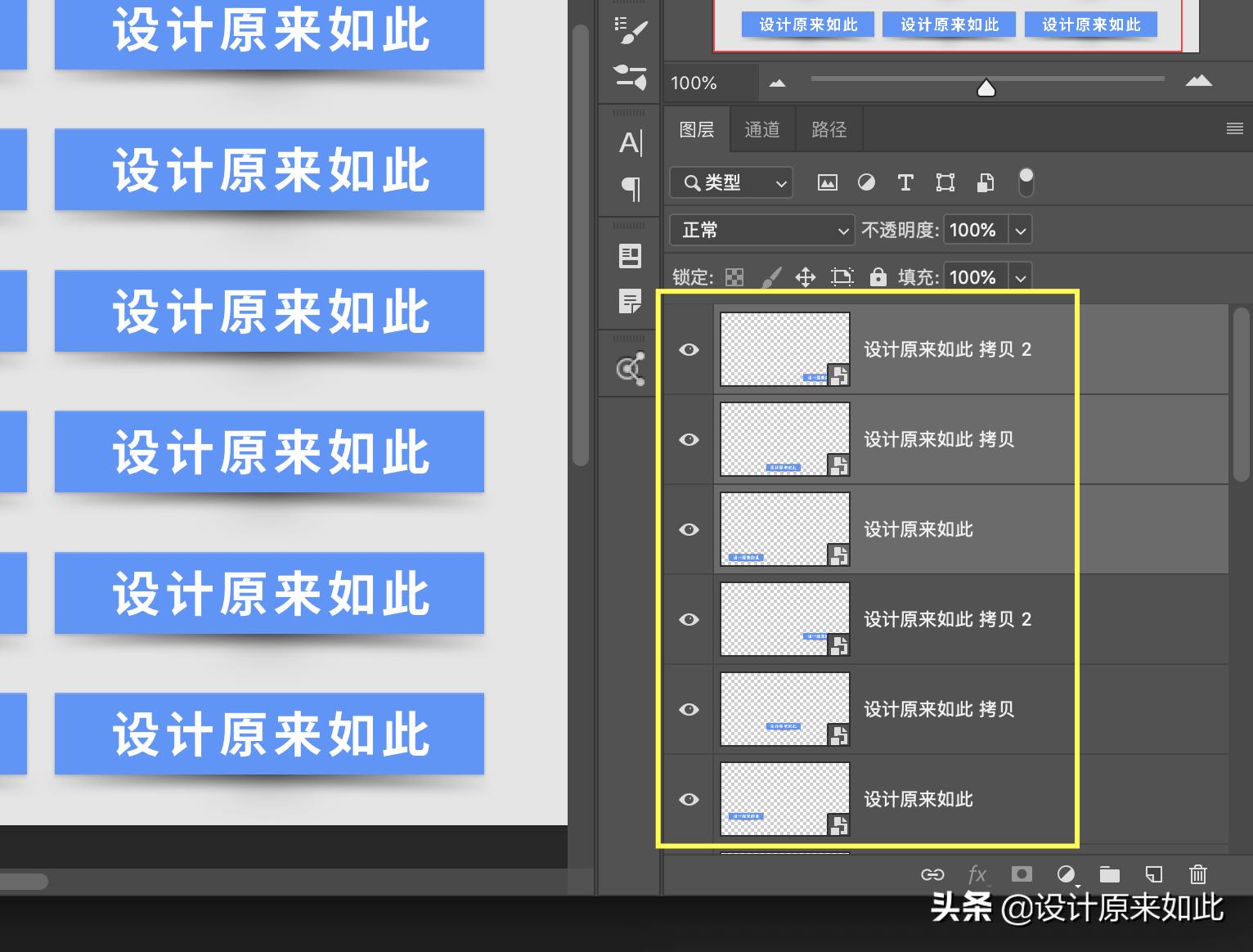Click the smart object filter icon
1253x952 pixels.
tap(984, 182)
